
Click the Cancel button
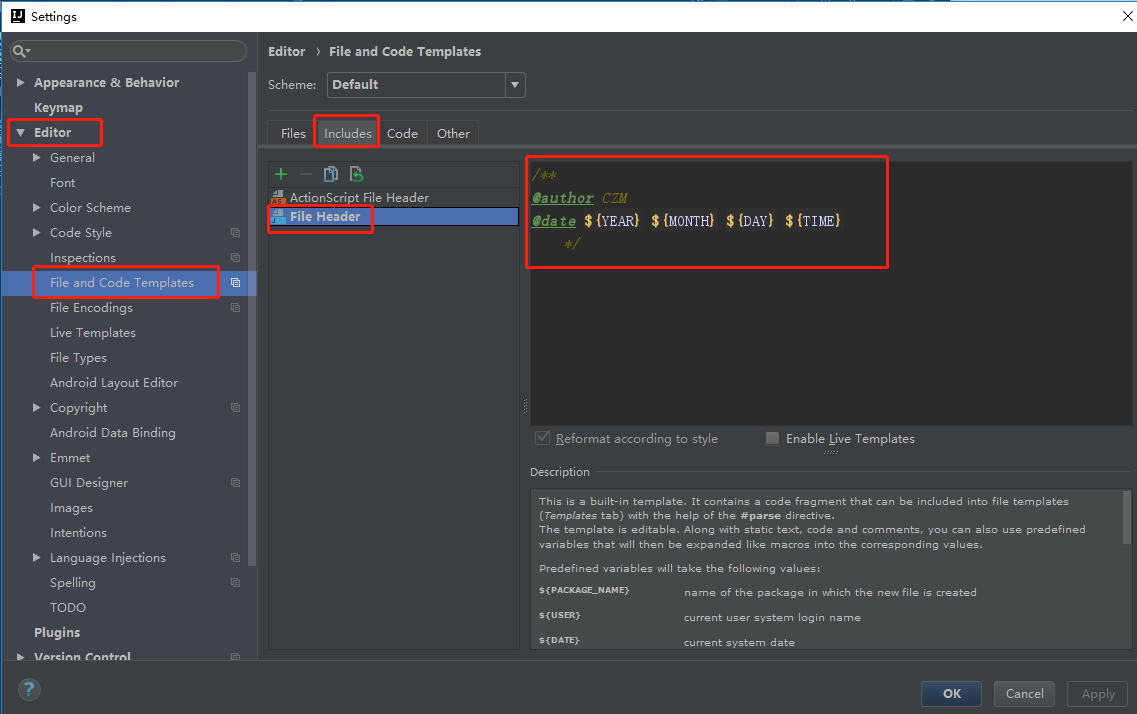[x=1025, y=694]
